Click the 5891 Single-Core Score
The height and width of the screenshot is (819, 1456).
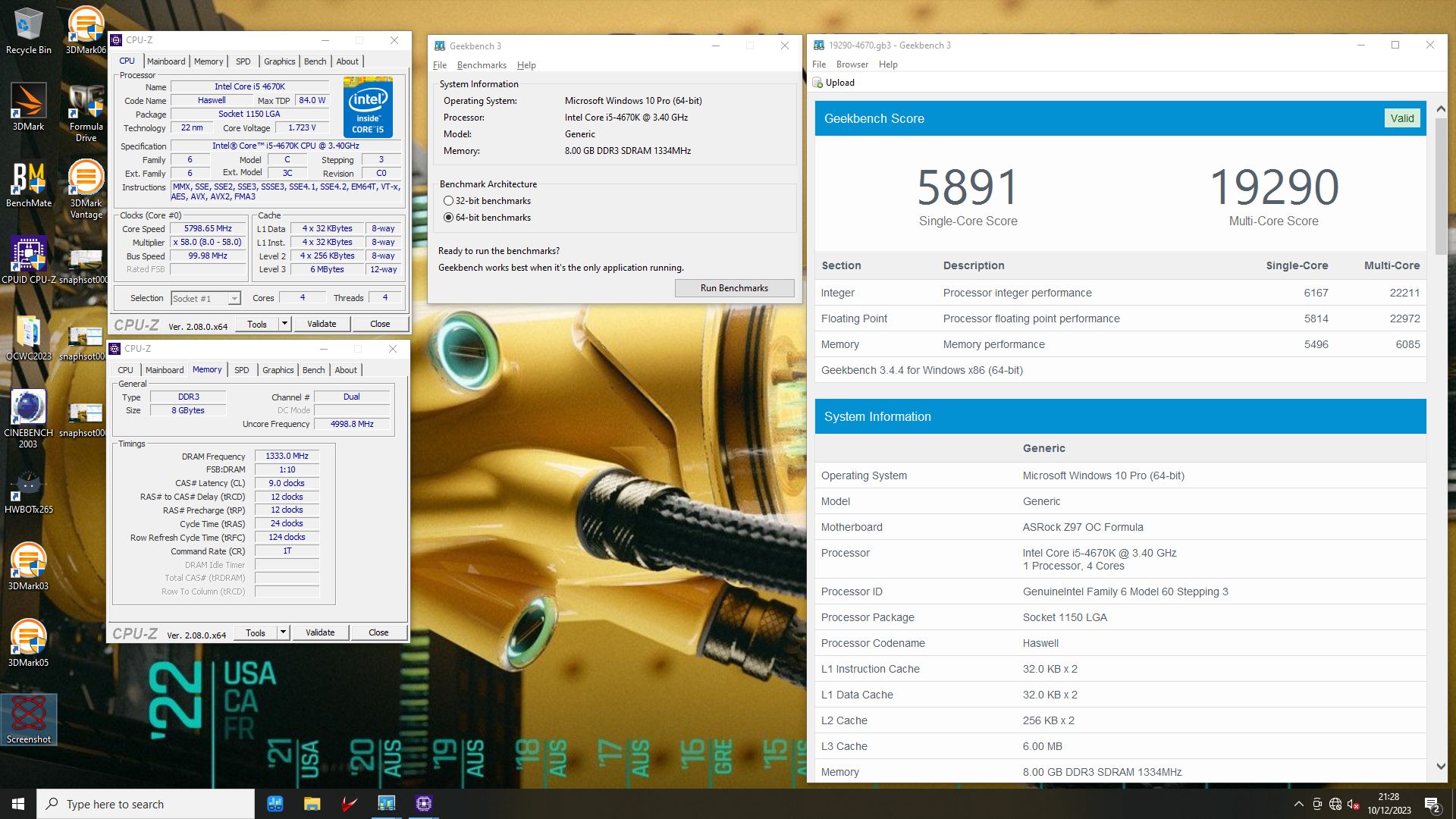pyautogui.click(x=968, y=187)
